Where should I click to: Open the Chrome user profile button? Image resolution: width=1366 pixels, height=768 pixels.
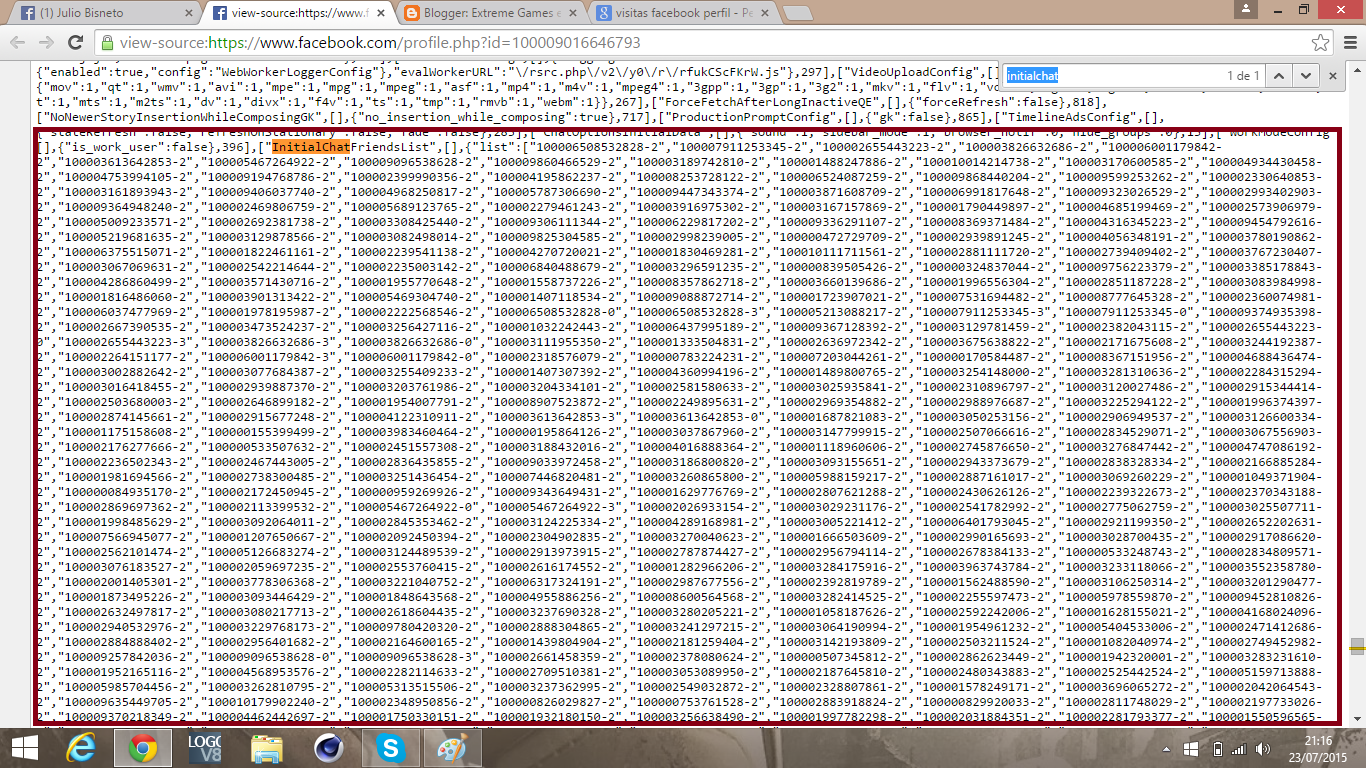(1246, 8)
